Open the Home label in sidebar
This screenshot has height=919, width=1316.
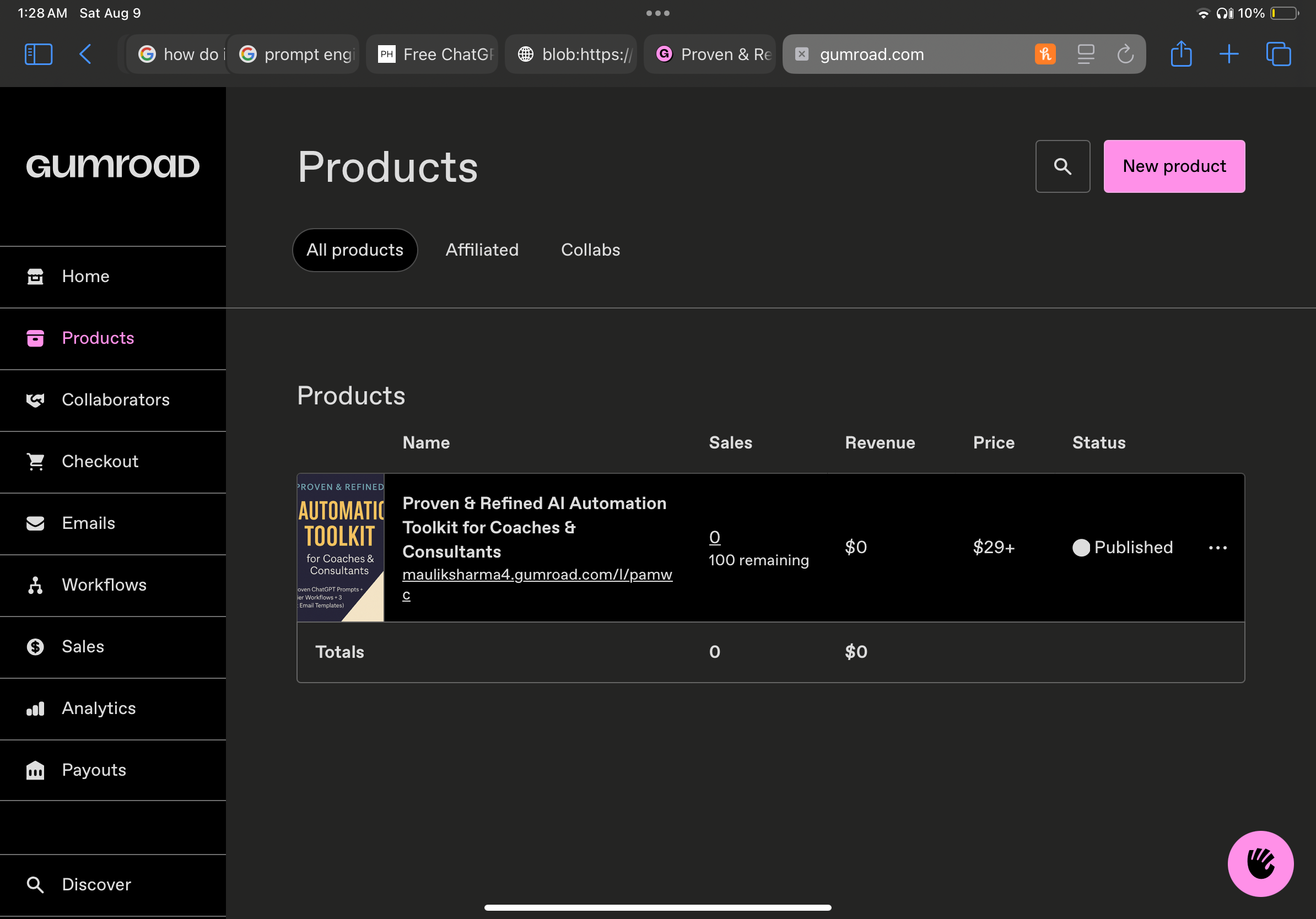pyautogui.click(x=85, y=276)
